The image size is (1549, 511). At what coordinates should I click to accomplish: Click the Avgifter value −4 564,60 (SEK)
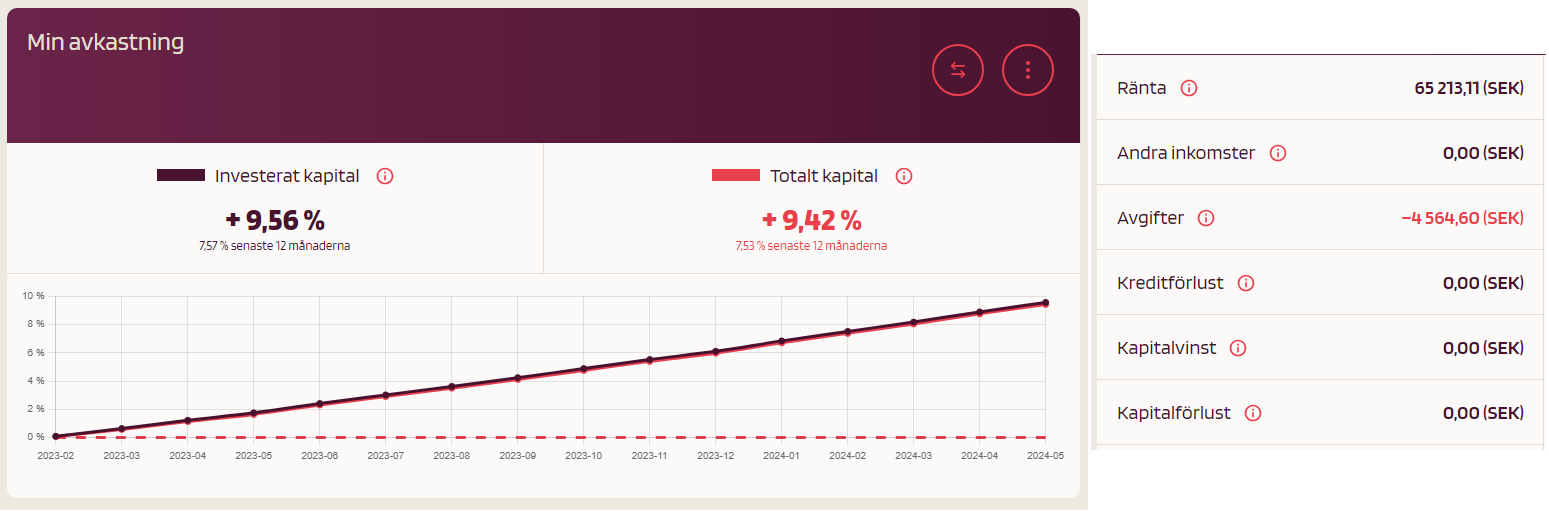pos(1461,218)
